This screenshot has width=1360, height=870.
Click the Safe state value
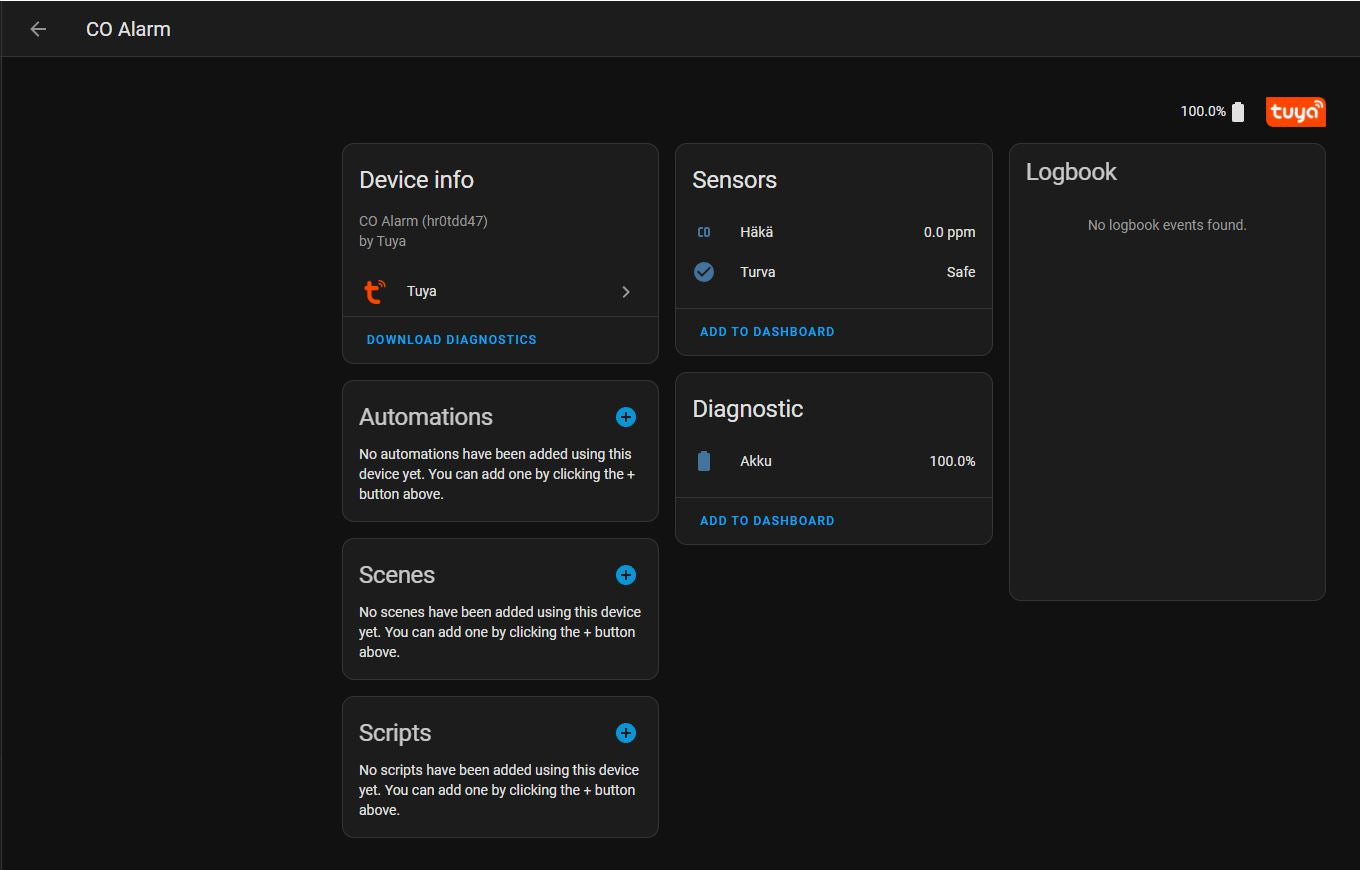[961, 272]
